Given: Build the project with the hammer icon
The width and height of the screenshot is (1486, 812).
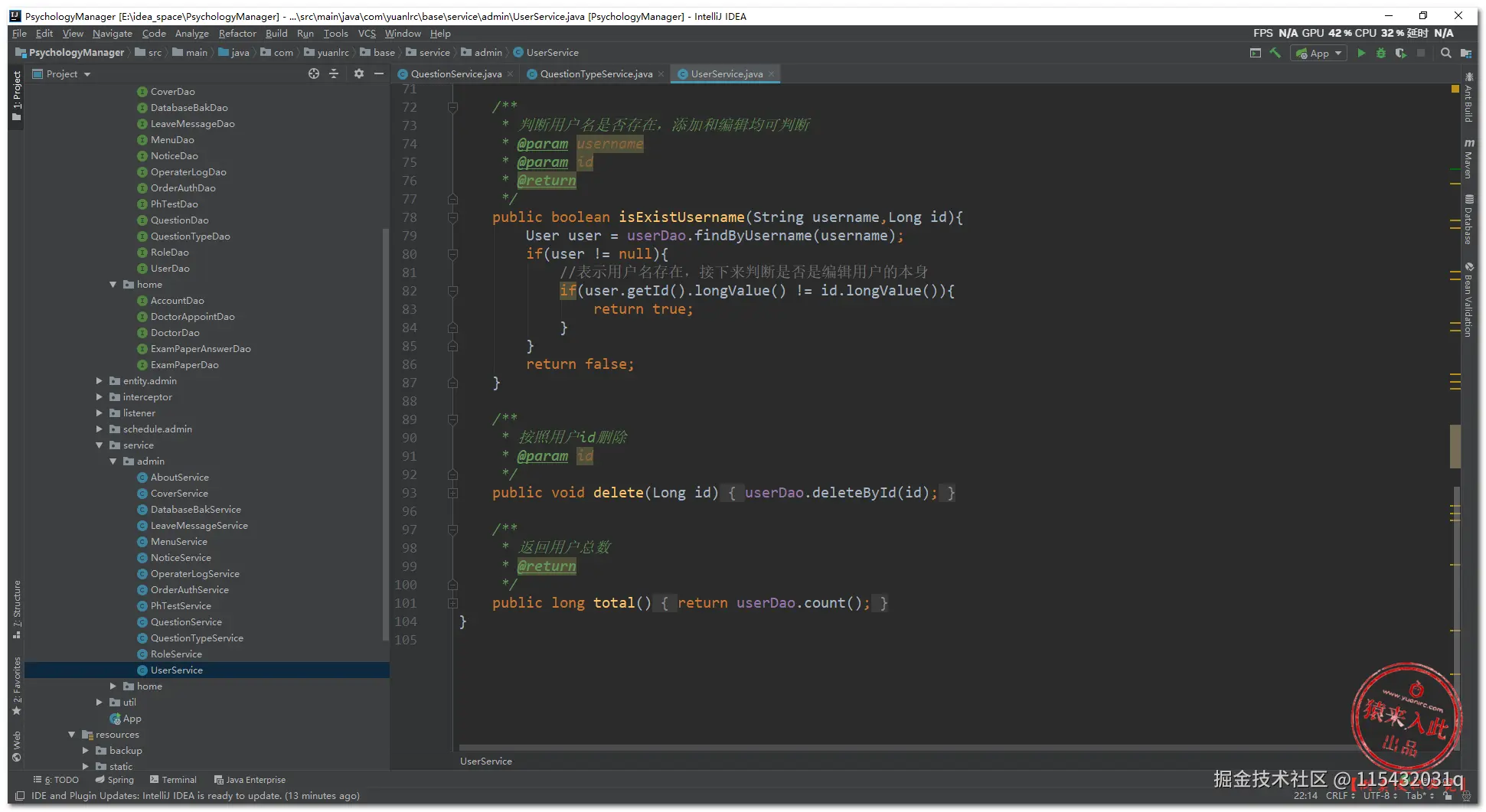Looking at the screenshot, I should tap(1275, 54).
